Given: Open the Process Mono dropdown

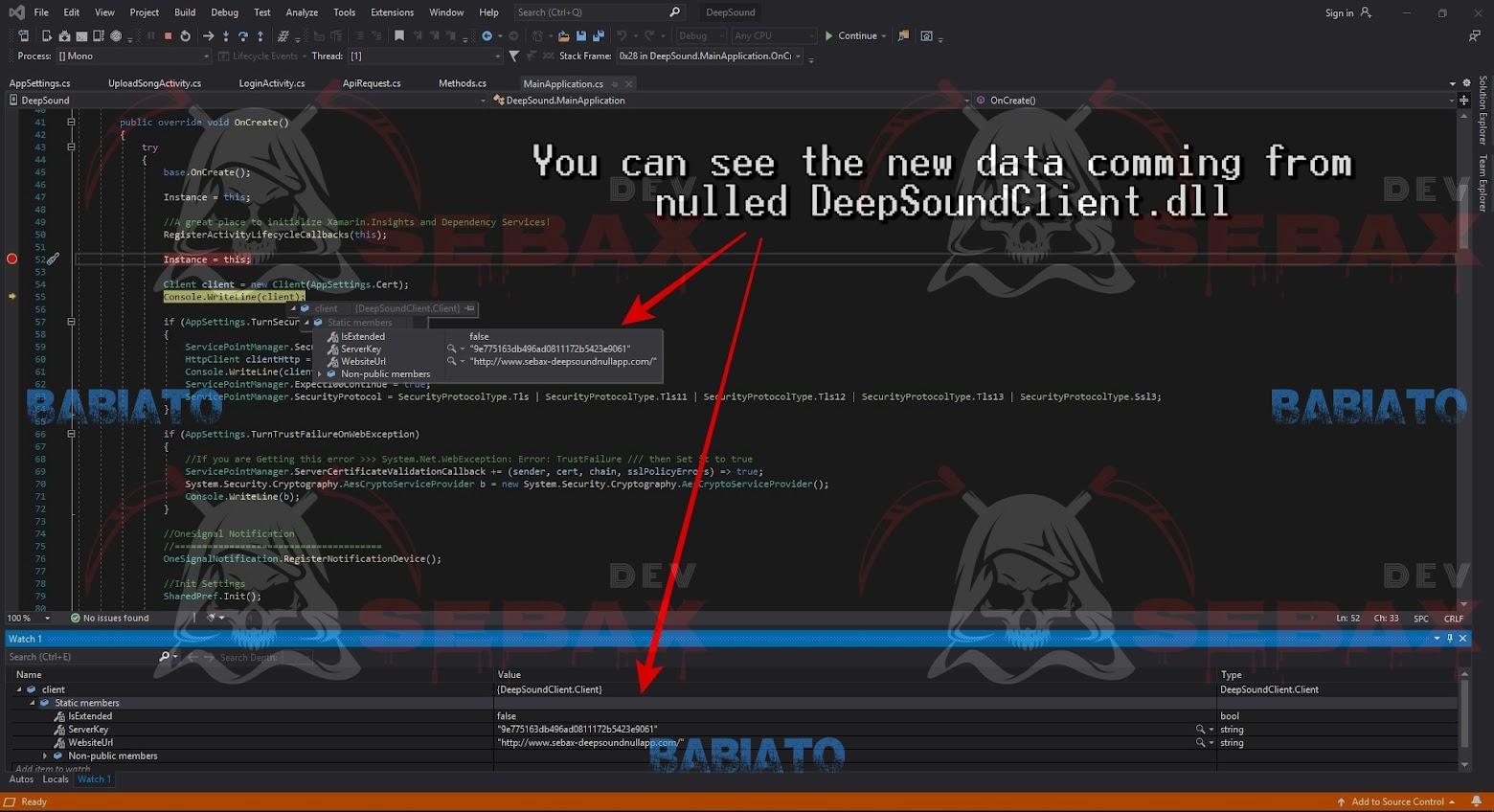Looking at the screenshot, I should point(133,56).
